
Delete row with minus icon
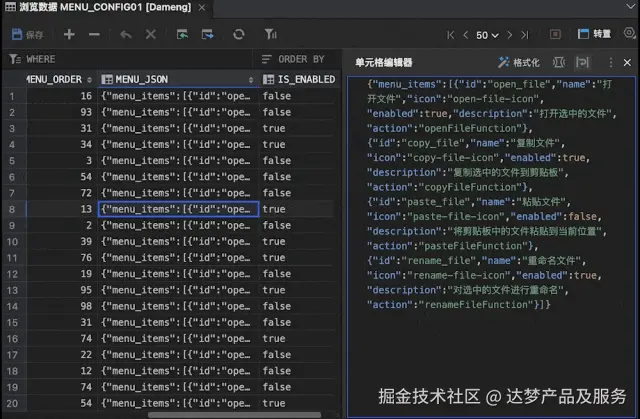click(x=94, y=35)
